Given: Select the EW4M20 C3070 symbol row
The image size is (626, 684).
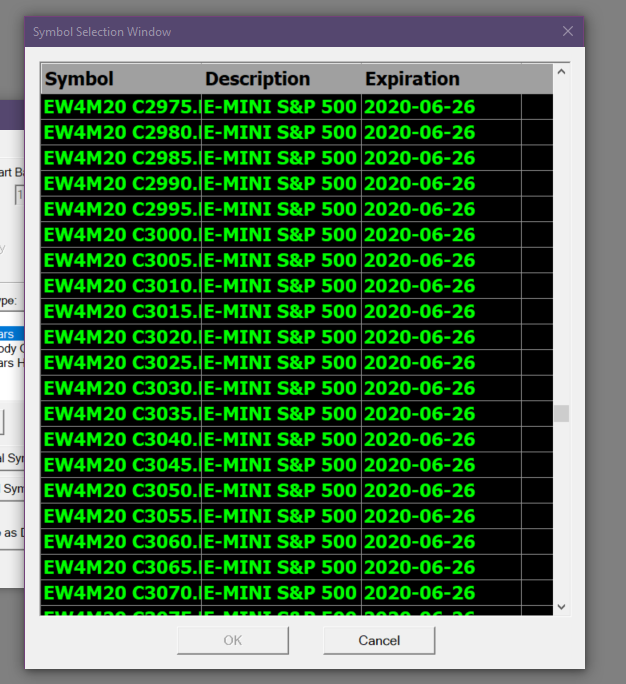Looking at the screenshot, I should point(297,592).
